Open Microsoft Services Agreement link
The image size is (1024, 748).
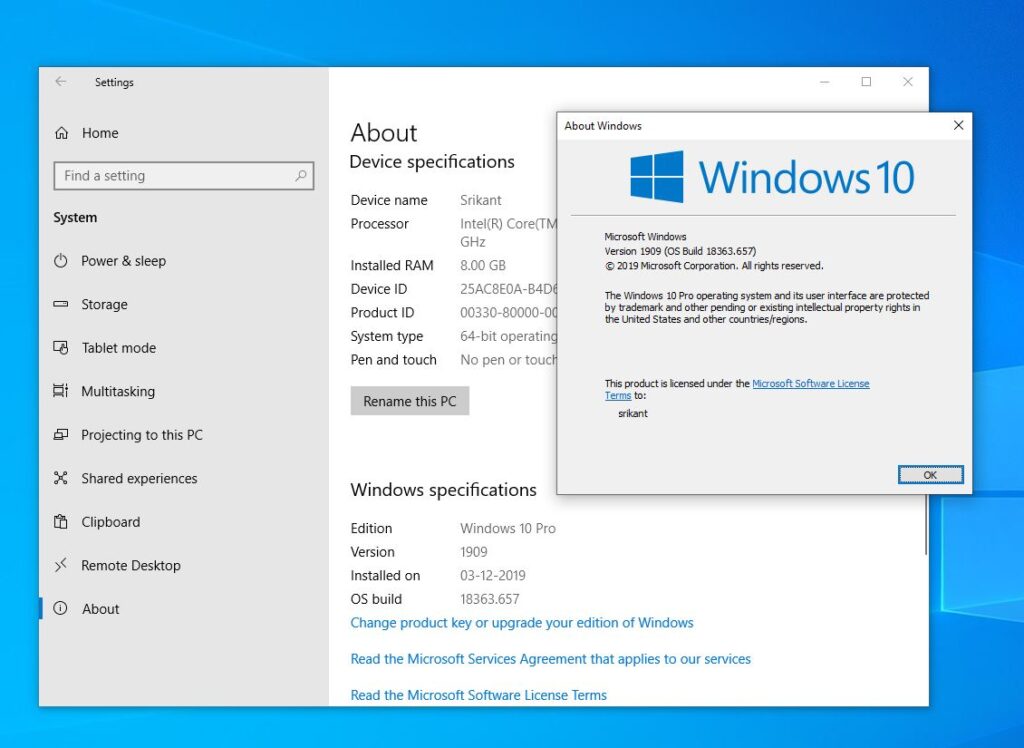coord(551,659)
